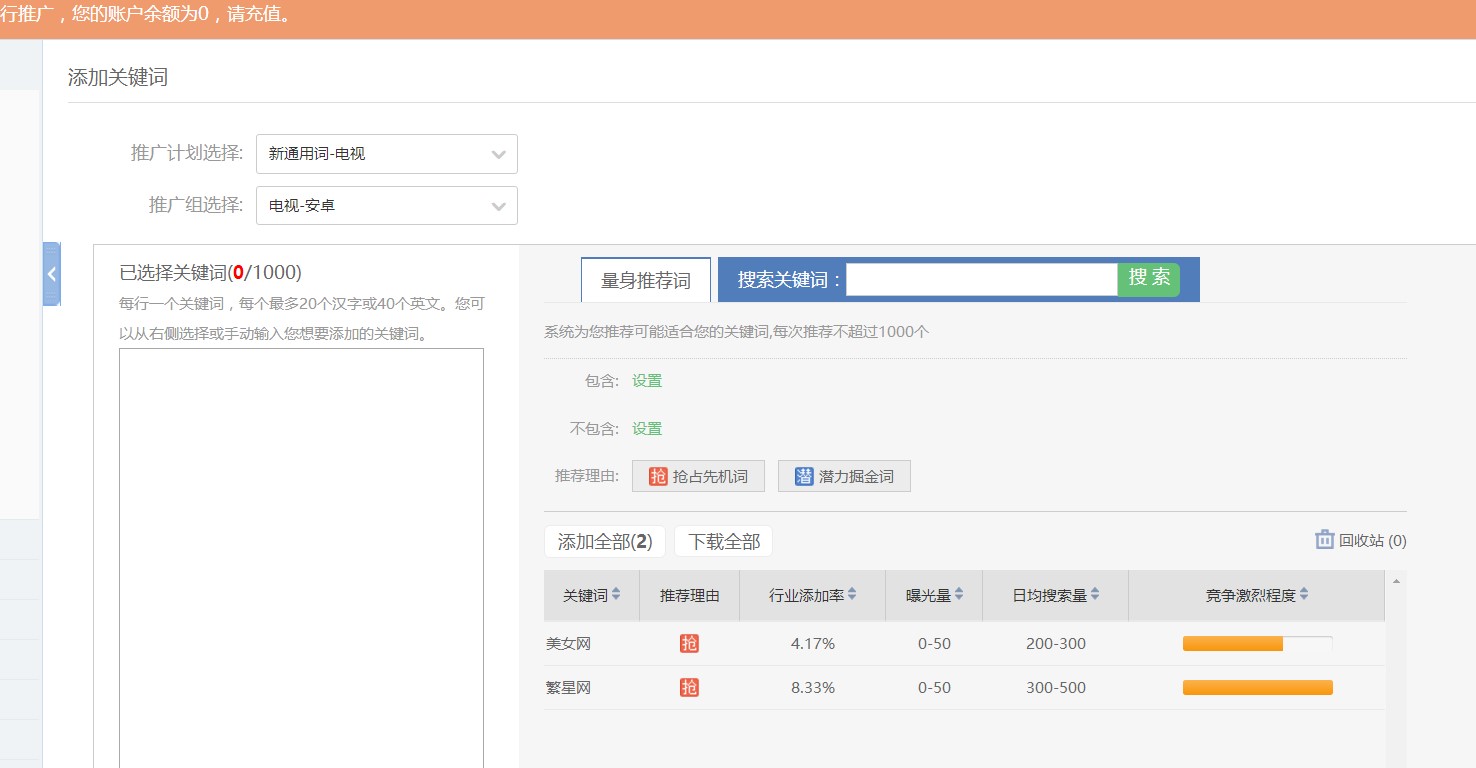The width and height of the screenshot is (1476, 768).
Task: Sort by 曝光量 column arrows
Action: 959,594
